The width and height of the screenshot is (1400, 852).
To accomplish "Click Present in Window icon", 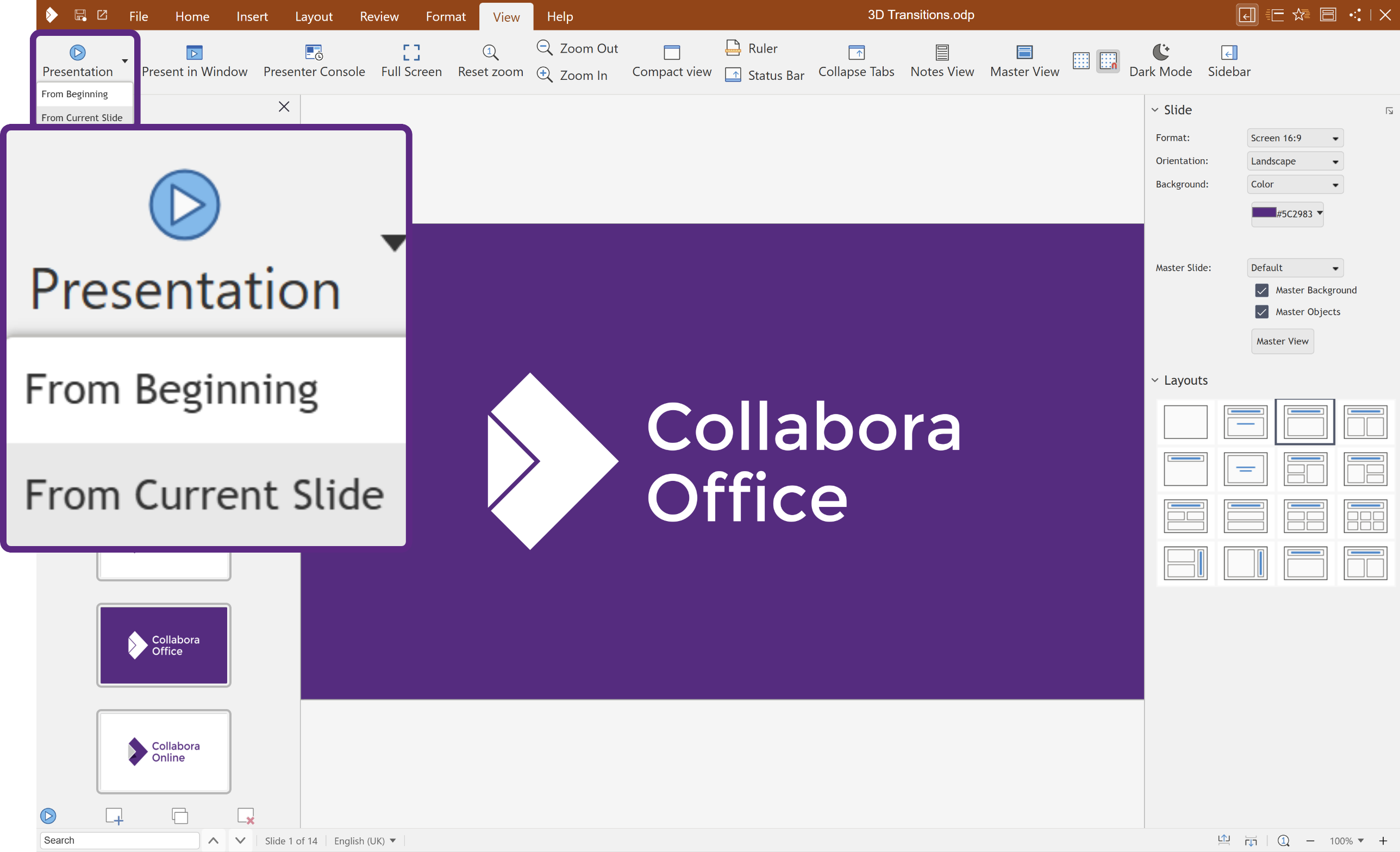I will click(195, 53).
